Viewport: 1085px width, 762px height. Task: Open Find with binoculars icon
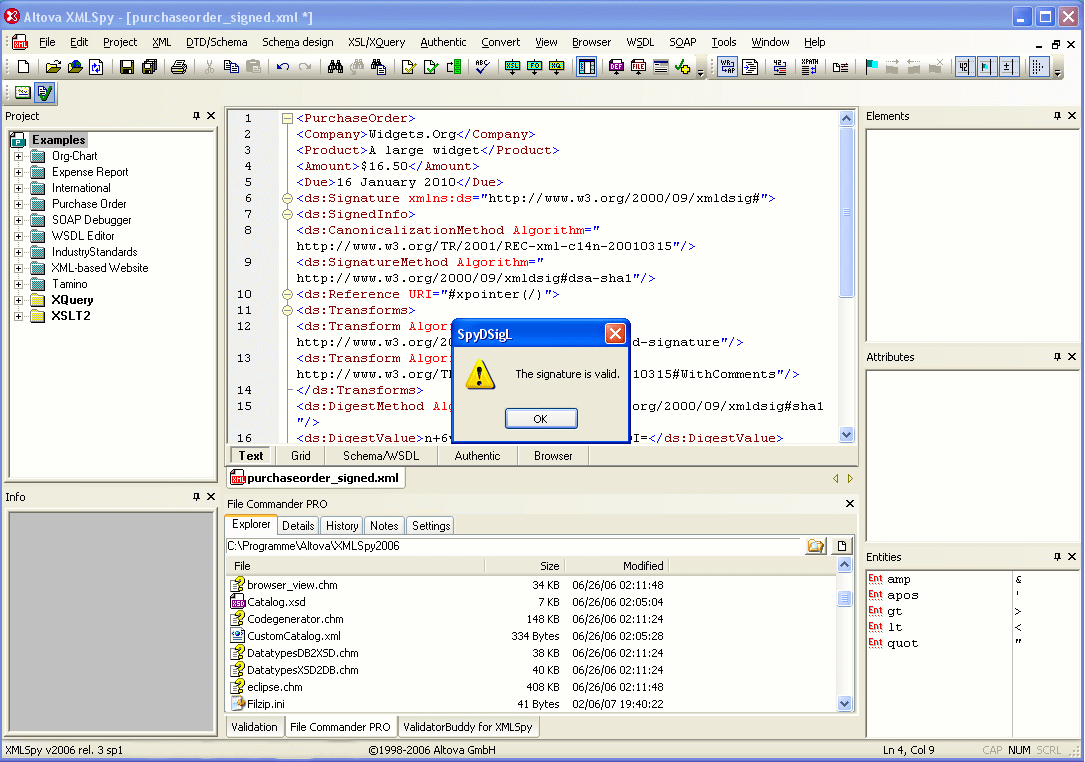click(x=335, y=67)
